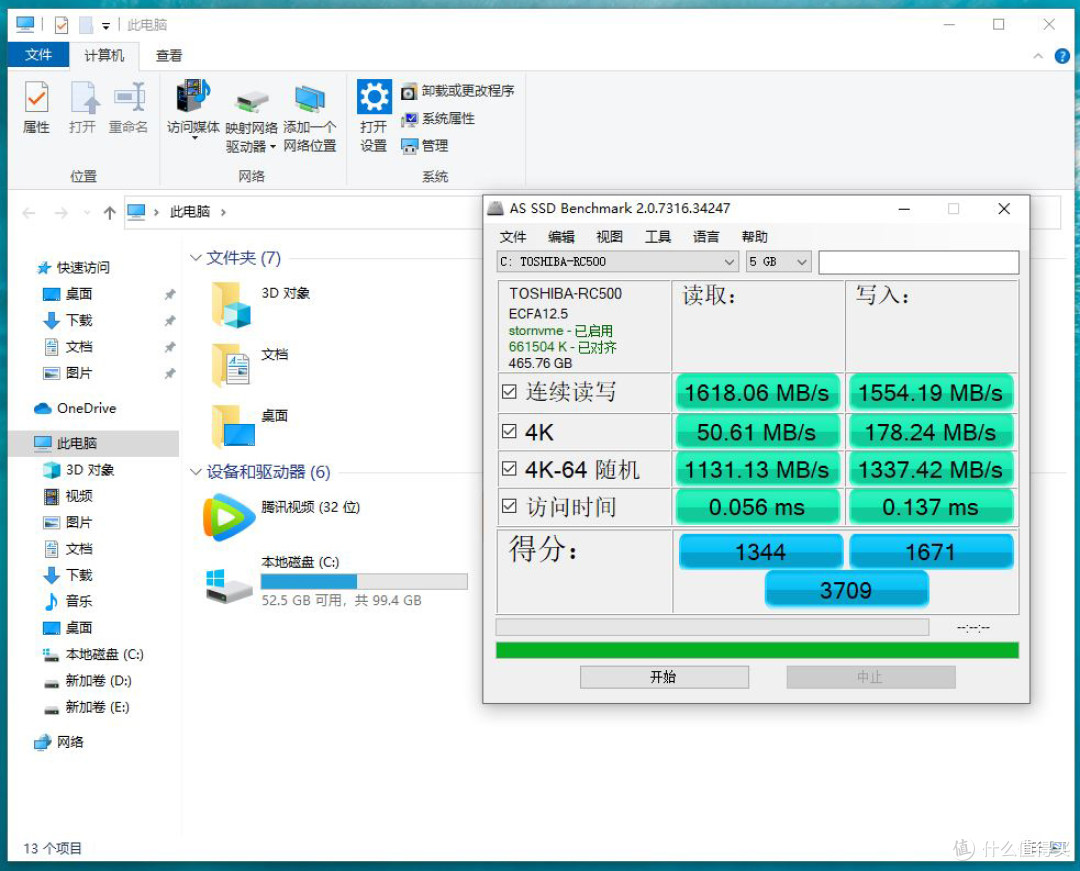Select 音乐 in the navigation pane
Screen dimensions: 1080x871
(79, 601)
